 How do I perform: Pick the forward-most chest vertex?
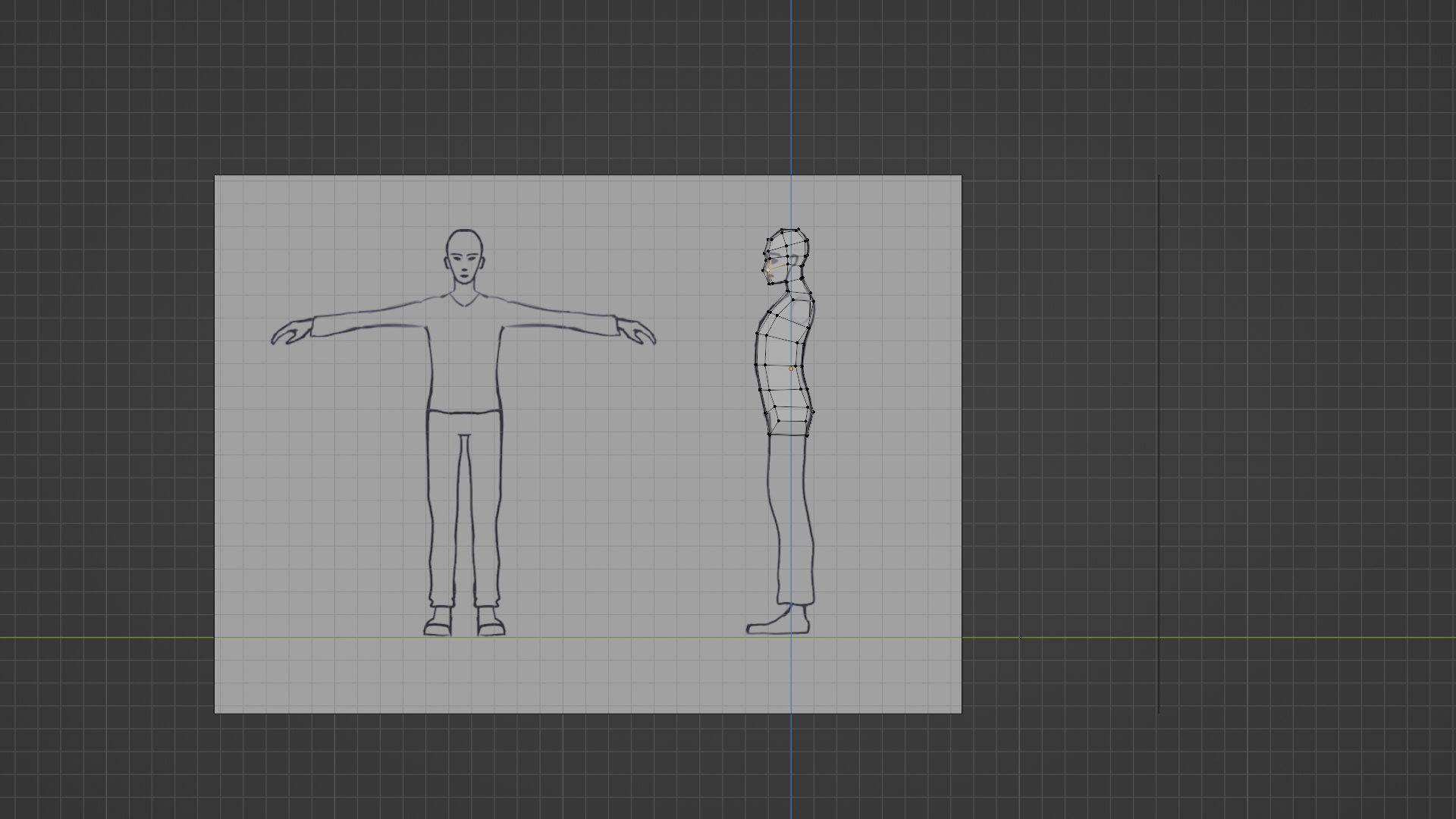757,334
